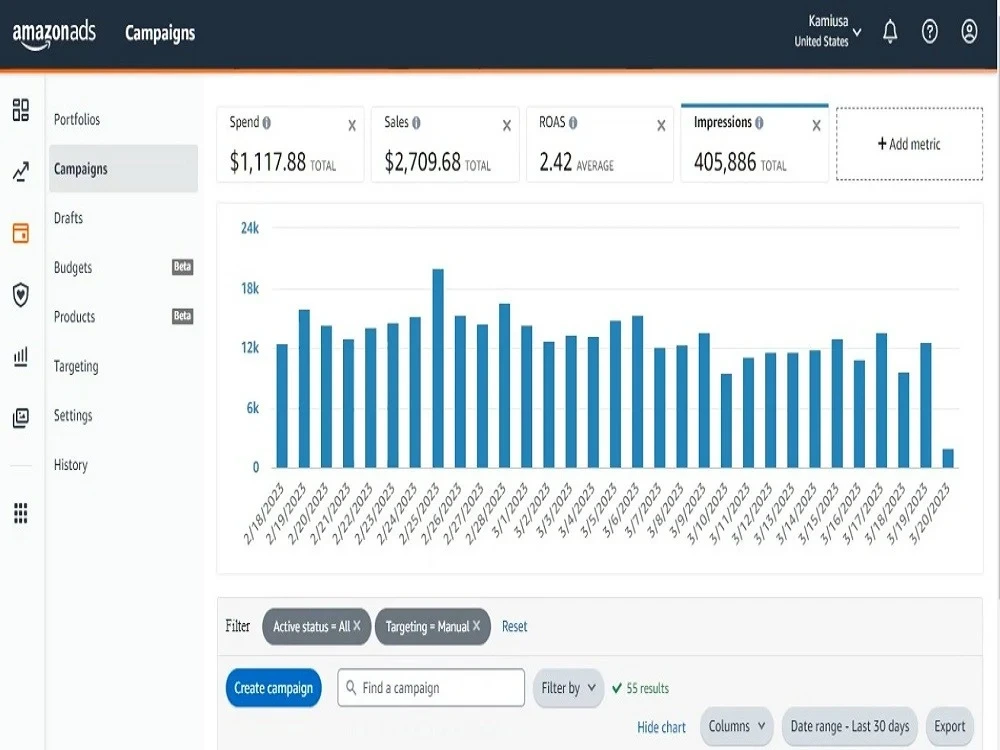Click the Campaigns page title in header
The image size is (1000, 750).
160,33
